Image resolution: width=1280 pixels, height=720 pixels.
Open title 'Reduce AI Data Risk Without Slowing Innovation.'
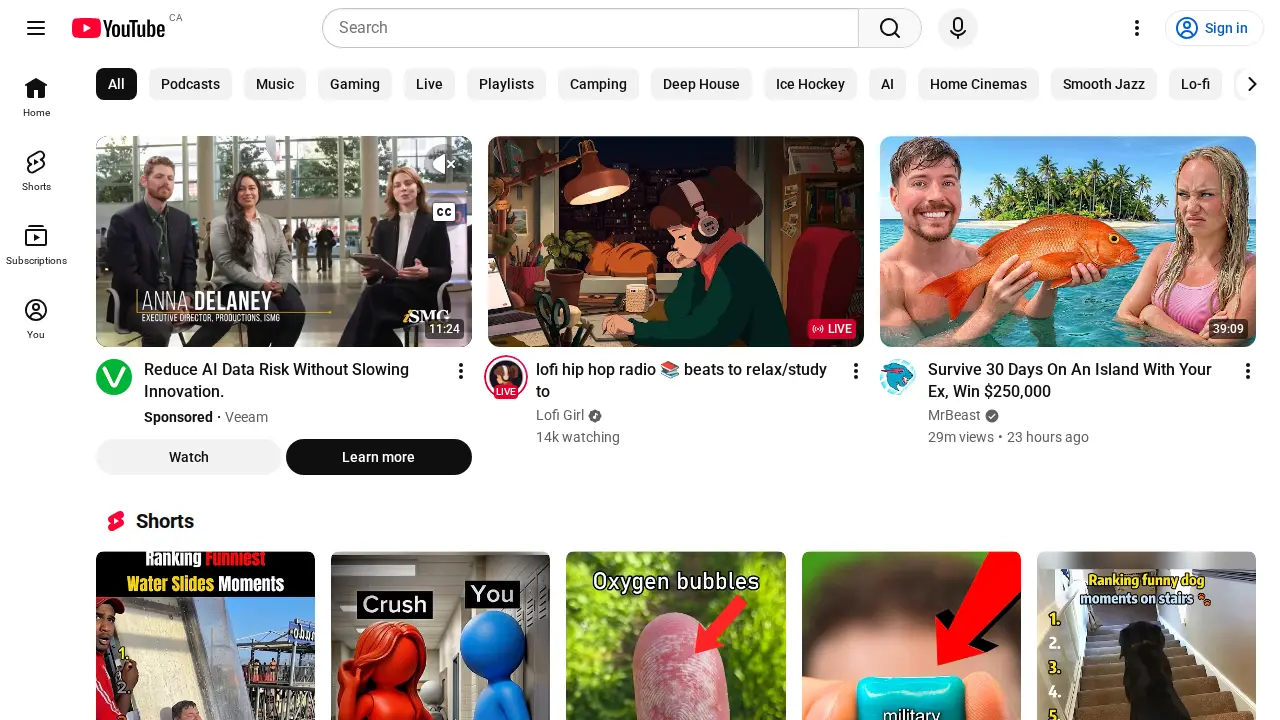click(277, 380)
